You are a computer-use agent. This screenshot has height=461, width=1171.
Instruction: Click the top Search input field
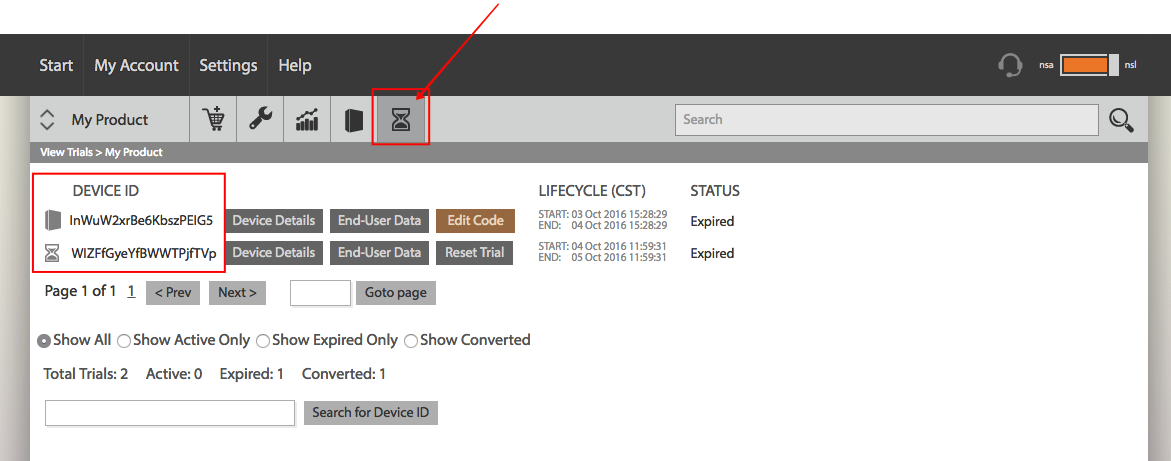(x=886, y=120)
